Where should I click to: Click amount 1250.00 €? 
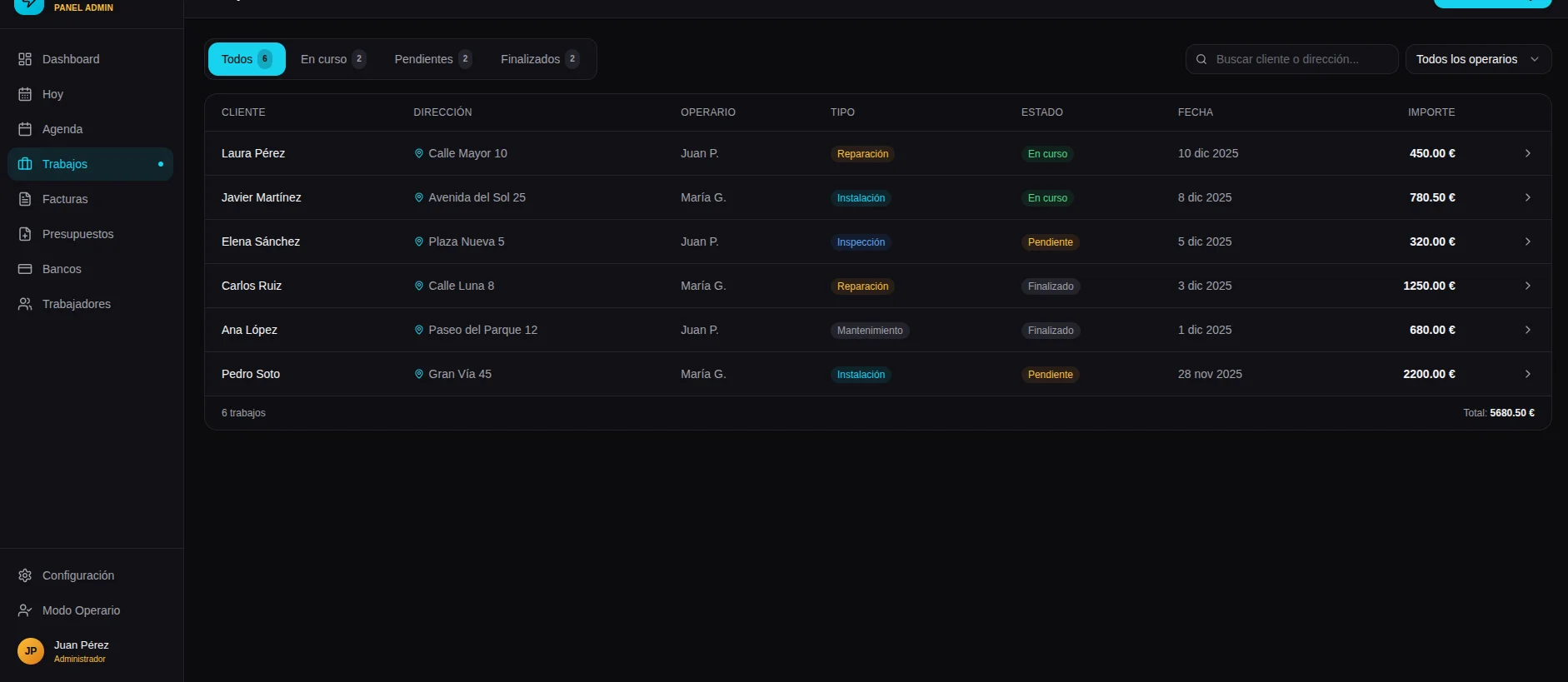pyautogui.click(x=1429, y=286)
